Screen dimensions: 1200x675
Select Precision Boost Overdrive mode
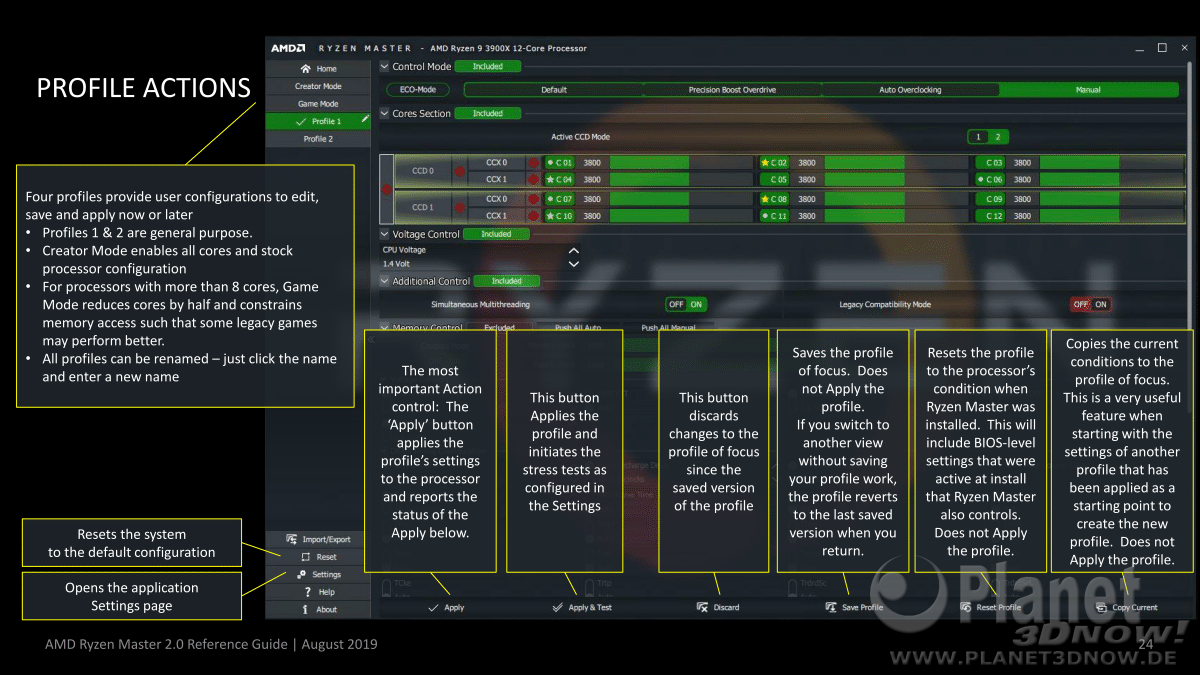[x=732, y=90]
